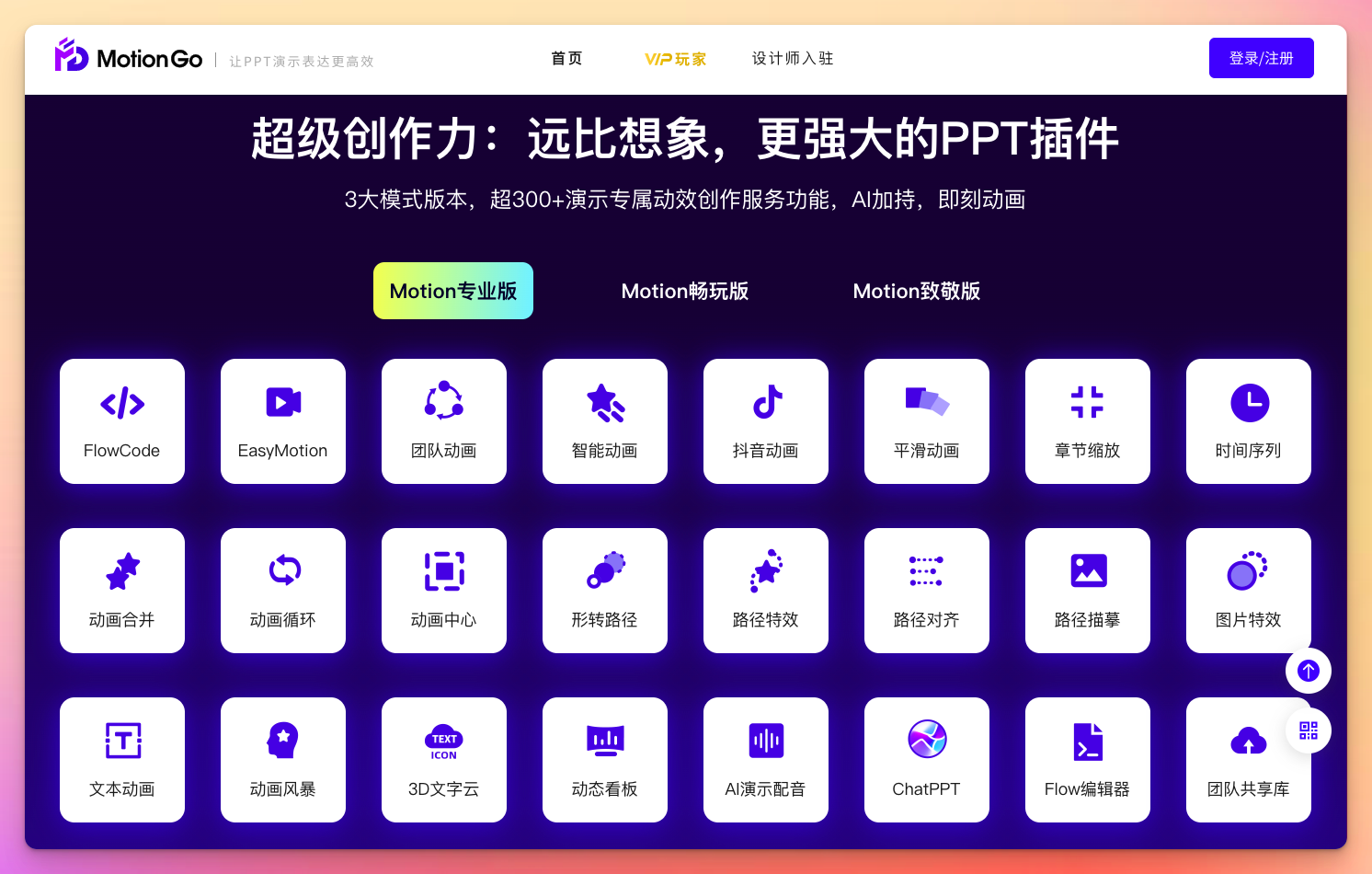Click the 抖音动画 TikTok animation icon

(765, 421)
